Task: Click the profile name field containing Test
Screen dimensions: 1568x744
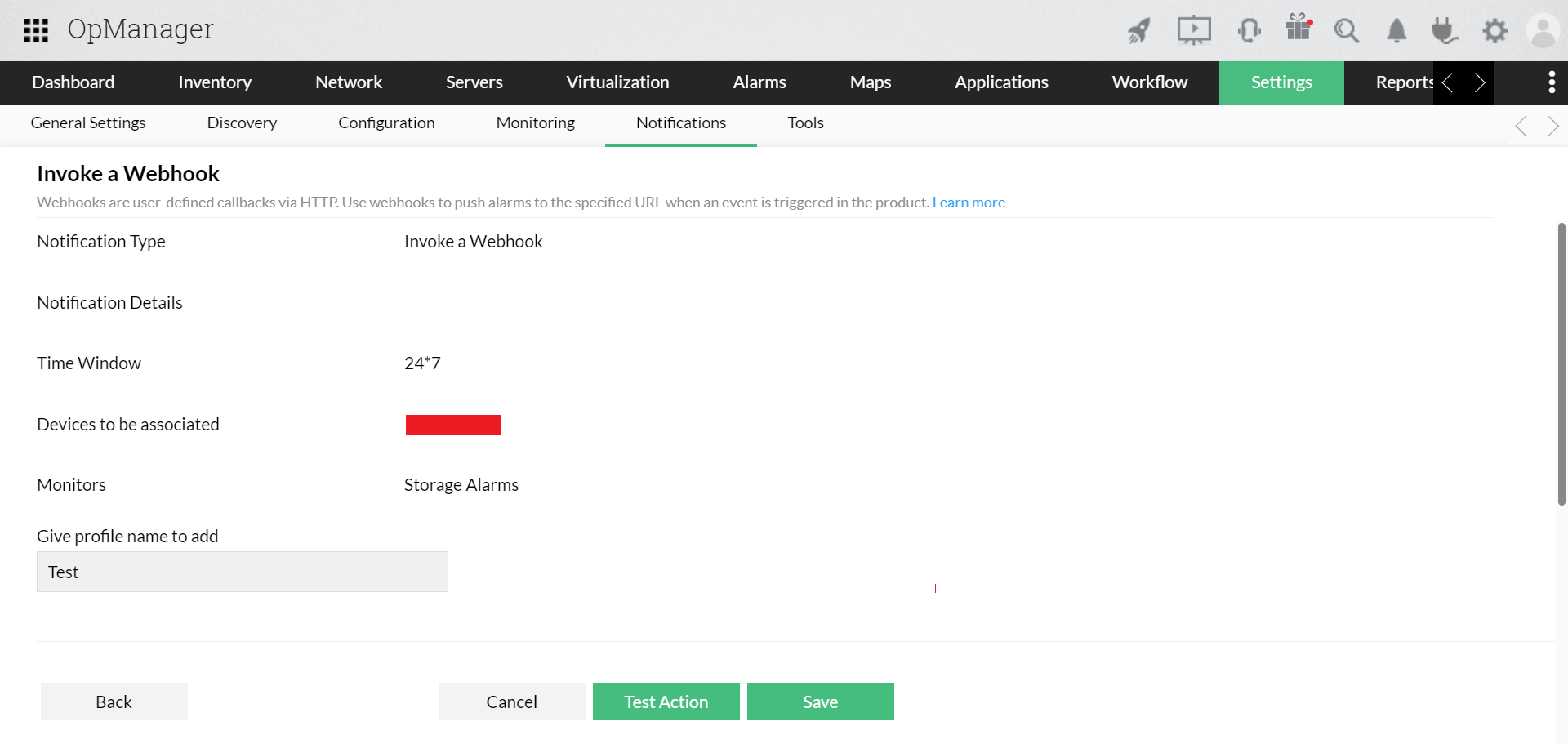Action: point(242,572)
